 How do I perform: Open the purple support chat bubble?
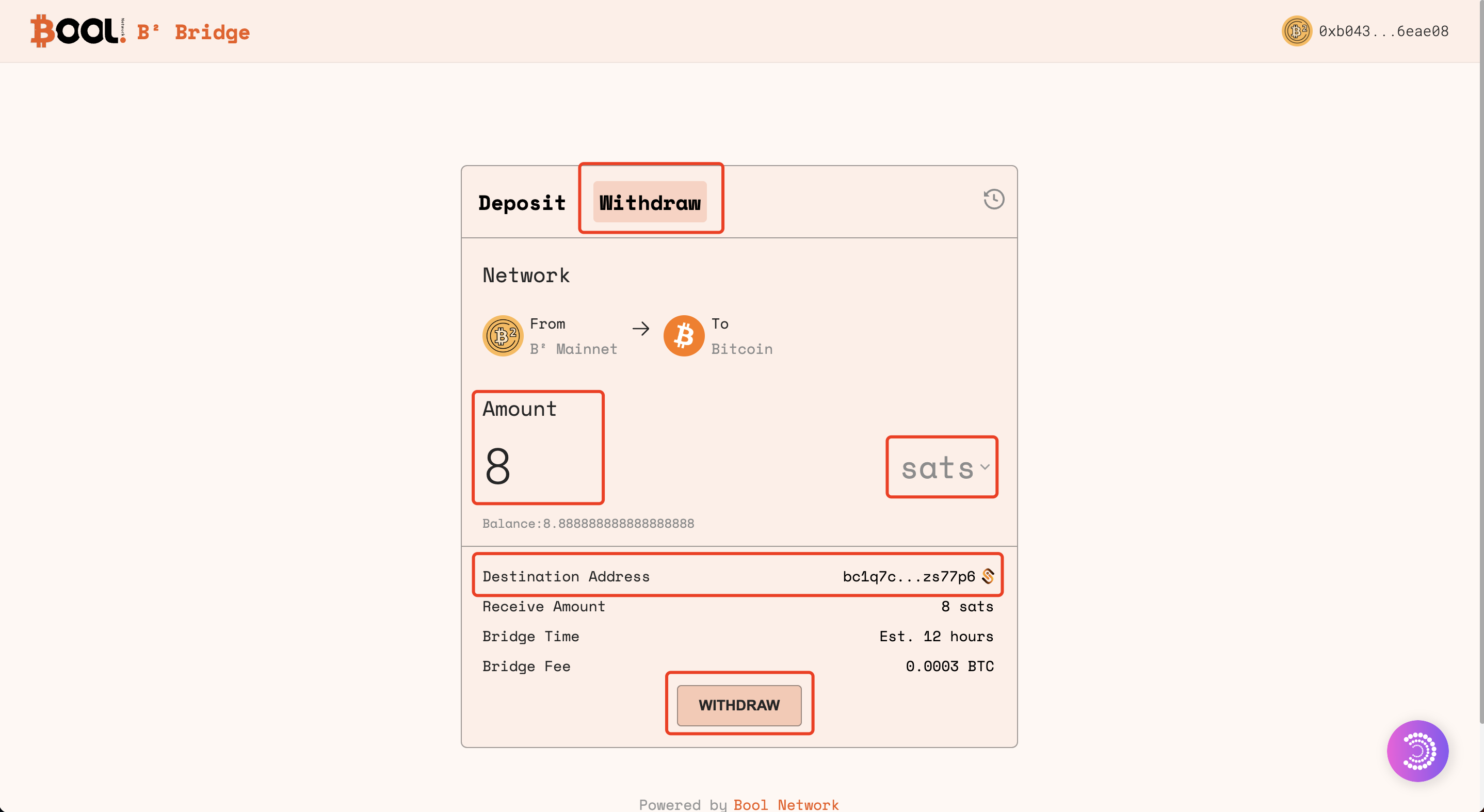click(x=1417, y=751)
